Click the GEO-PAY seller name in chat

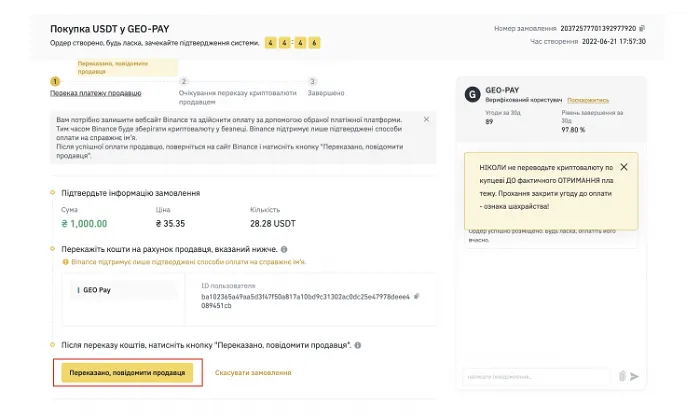(x=502, y=90)
